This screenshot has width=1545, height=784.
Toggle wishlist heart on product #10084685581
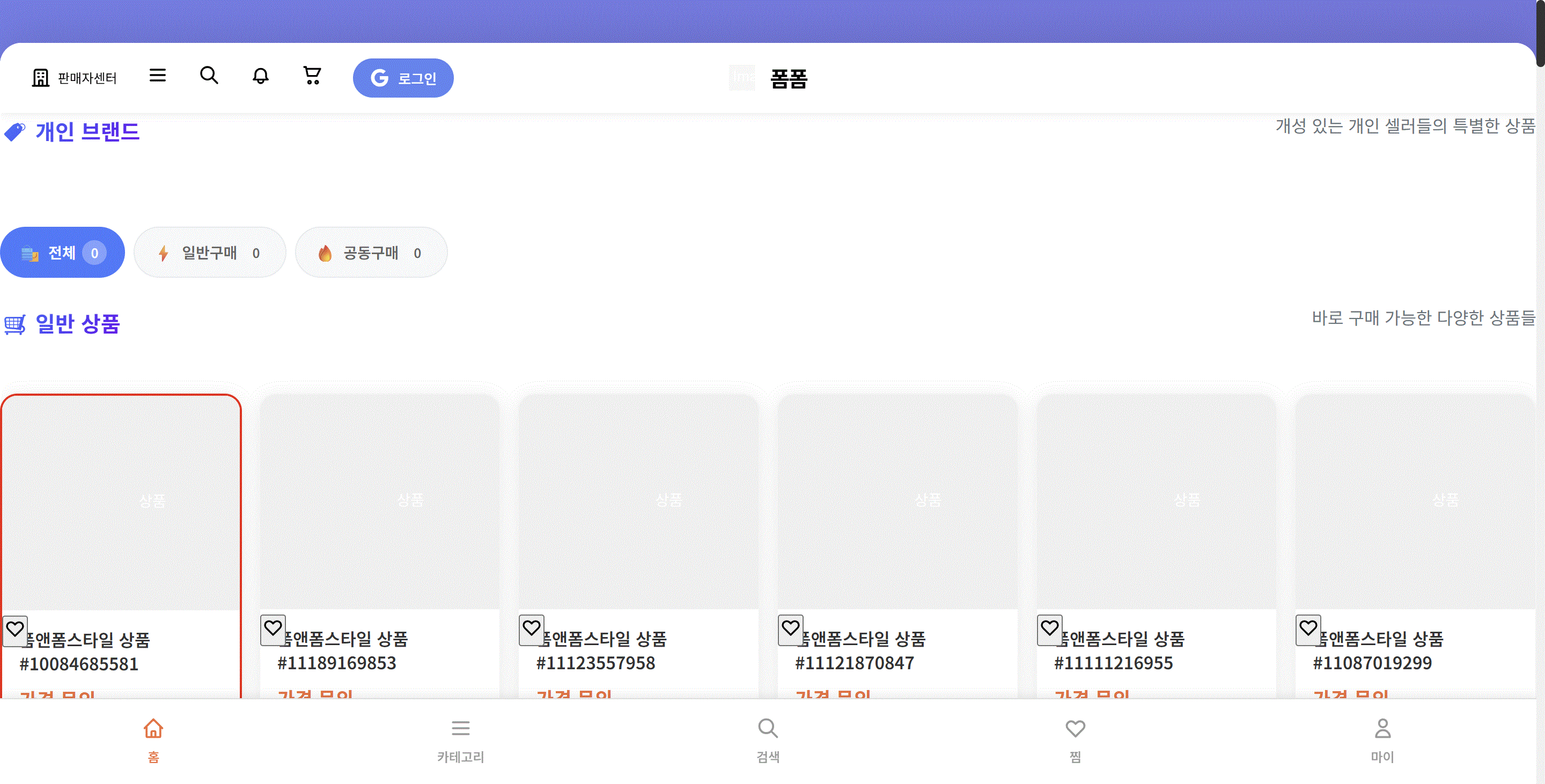(15, 630)
